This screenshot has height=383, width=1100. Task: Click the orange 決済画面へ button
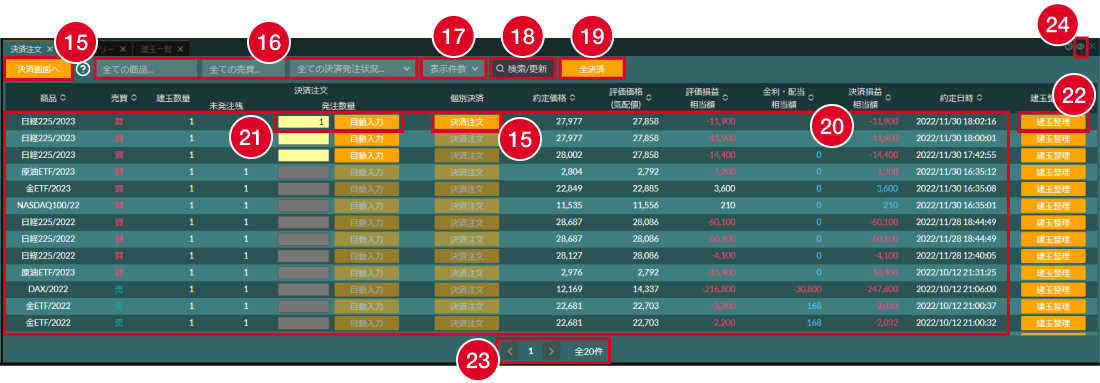(x=39, y=69)
